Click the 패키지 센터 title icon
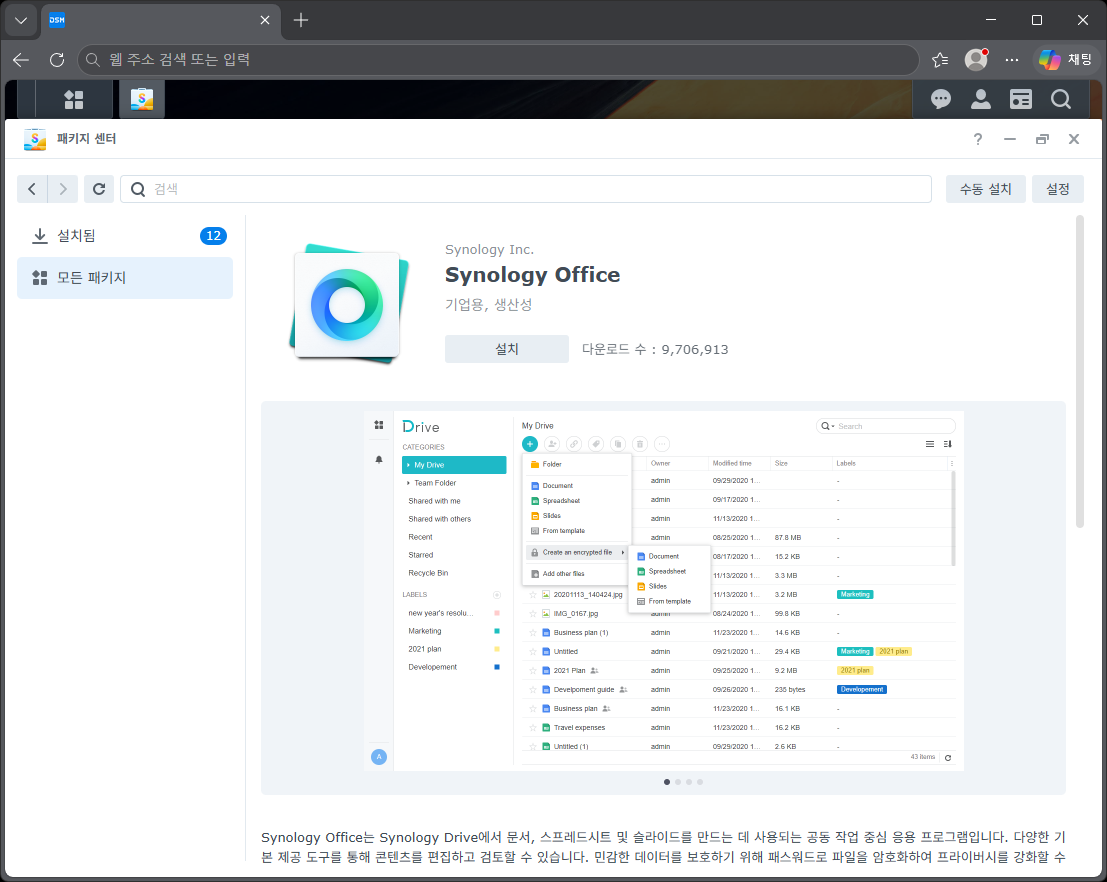Image resolution: width=1107 pixels, height=882 pixels. click(x=35, y=139)
